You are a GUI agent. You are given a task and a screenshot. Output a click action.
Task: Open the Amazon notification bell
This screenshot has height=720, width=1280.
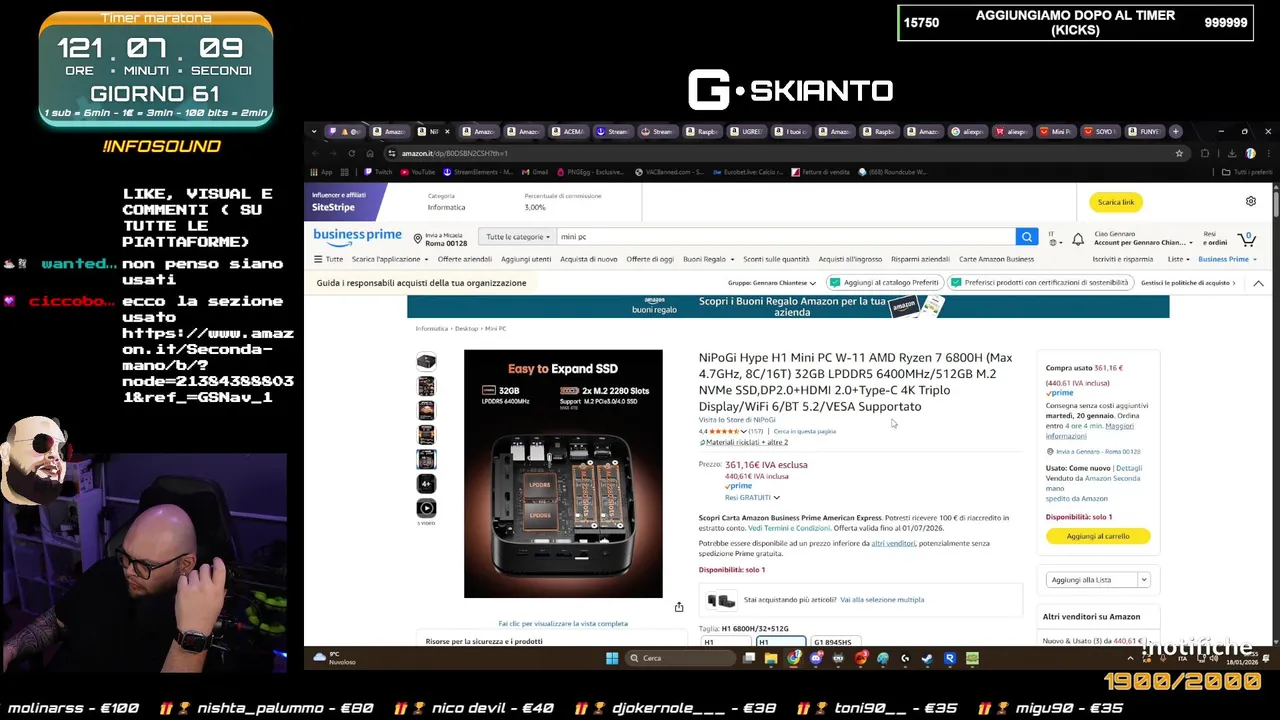pyautogui.click(x=1078, y=239)
